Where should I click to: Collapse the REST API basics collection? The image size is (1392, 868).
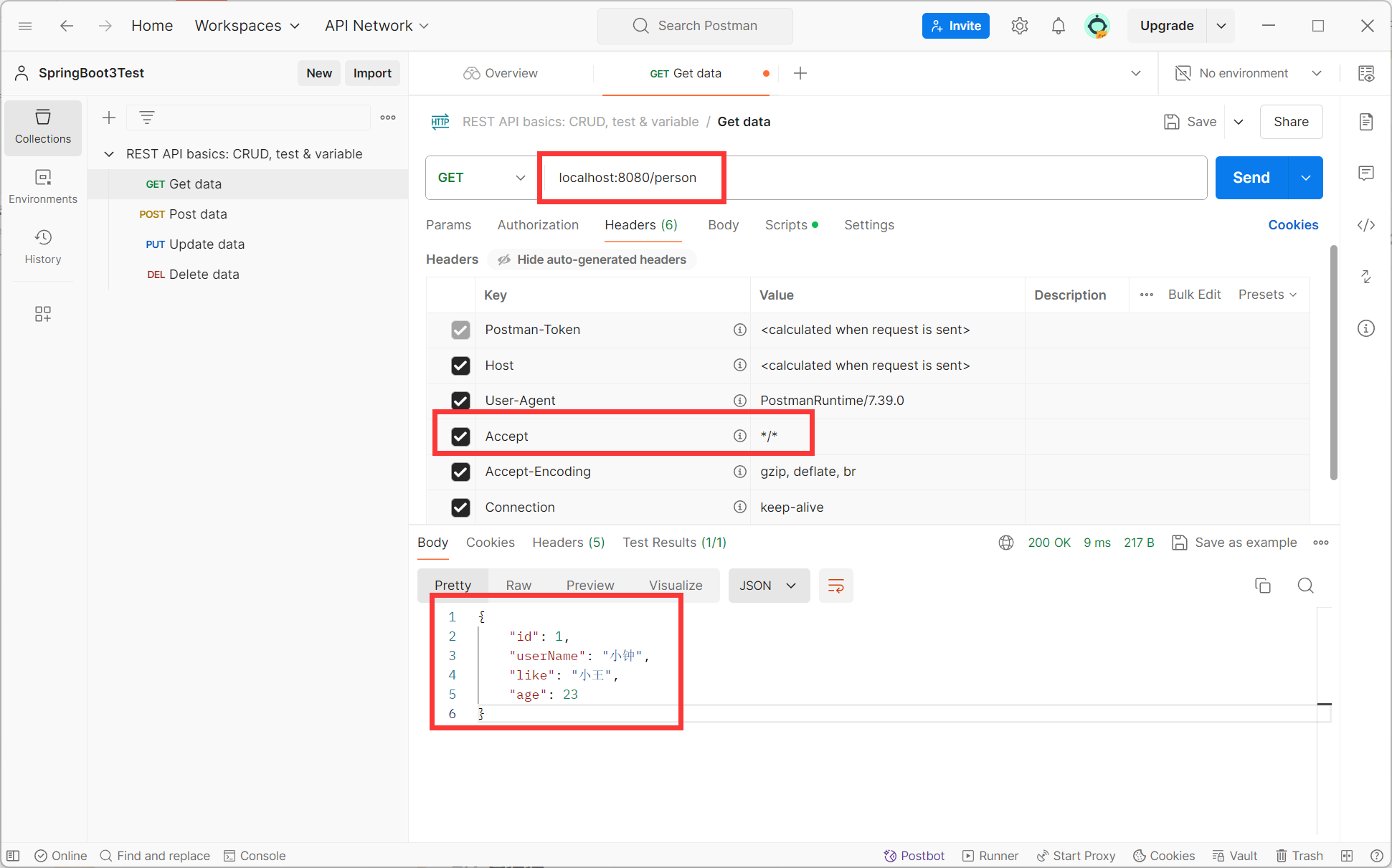click(x=109, y=154)
